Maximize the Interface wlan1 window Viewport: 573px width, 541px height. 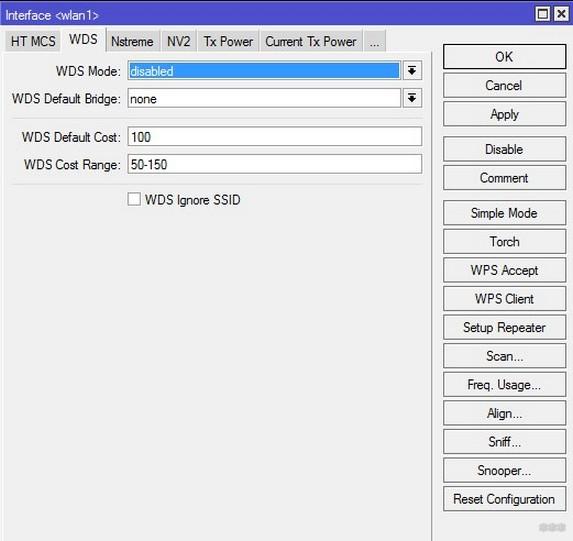point(542,15)
